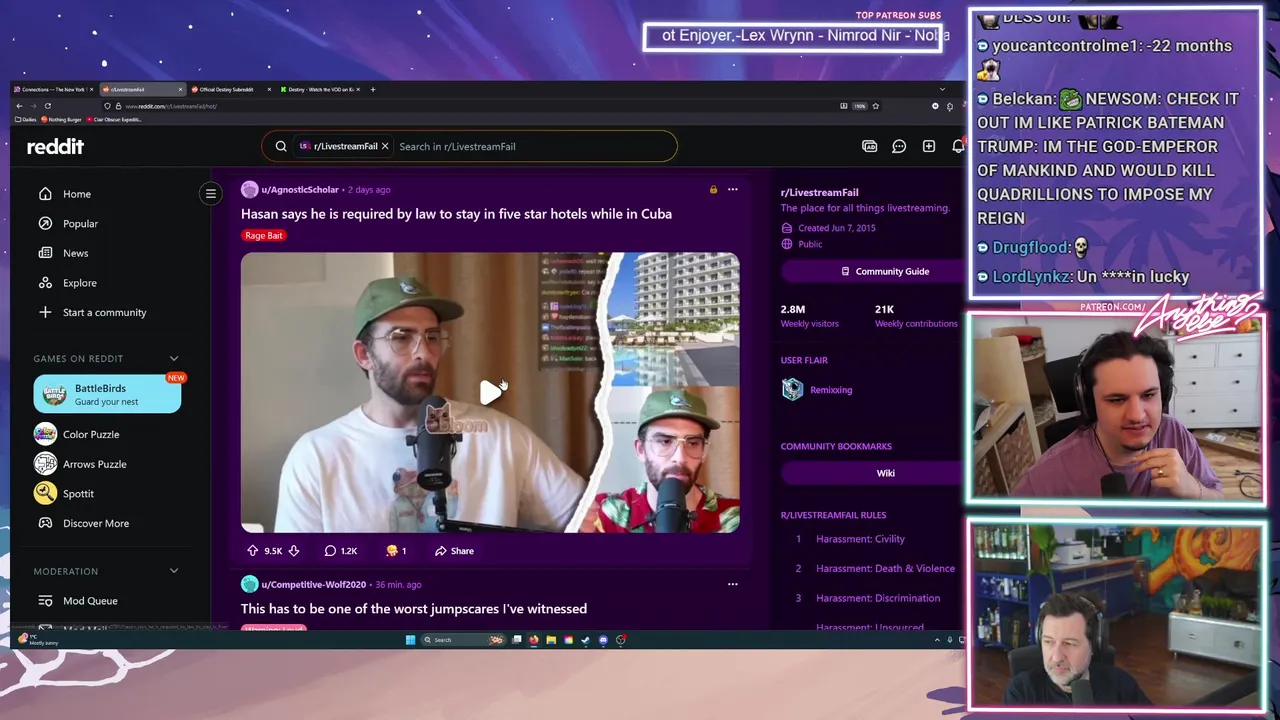The height and width of the screenshot is (720, 1280).
Task: Downvote the Hasan post
Action: (x=294, y=551)
